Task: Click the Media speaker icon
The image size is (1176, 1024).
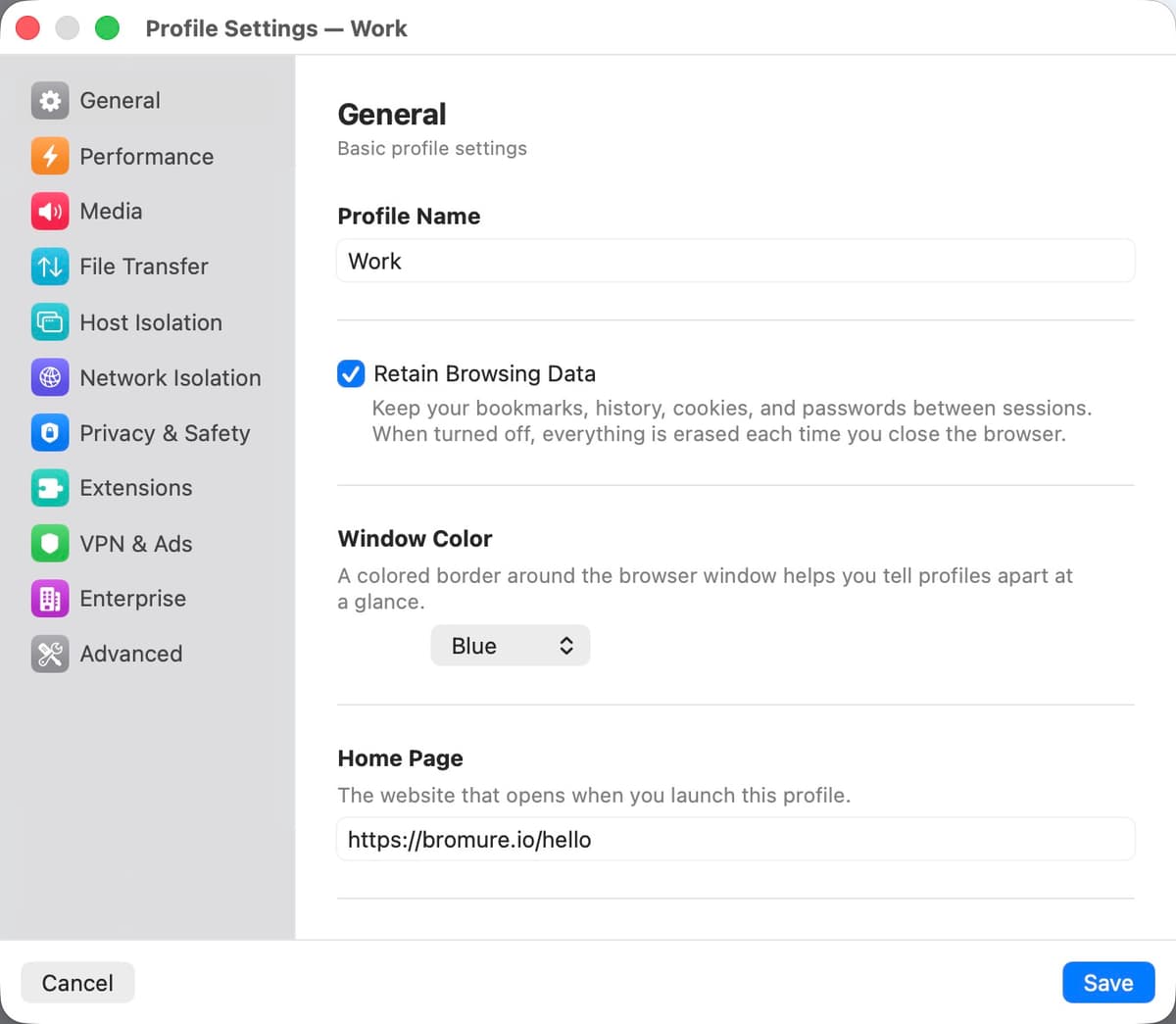Action: point(50,211)
